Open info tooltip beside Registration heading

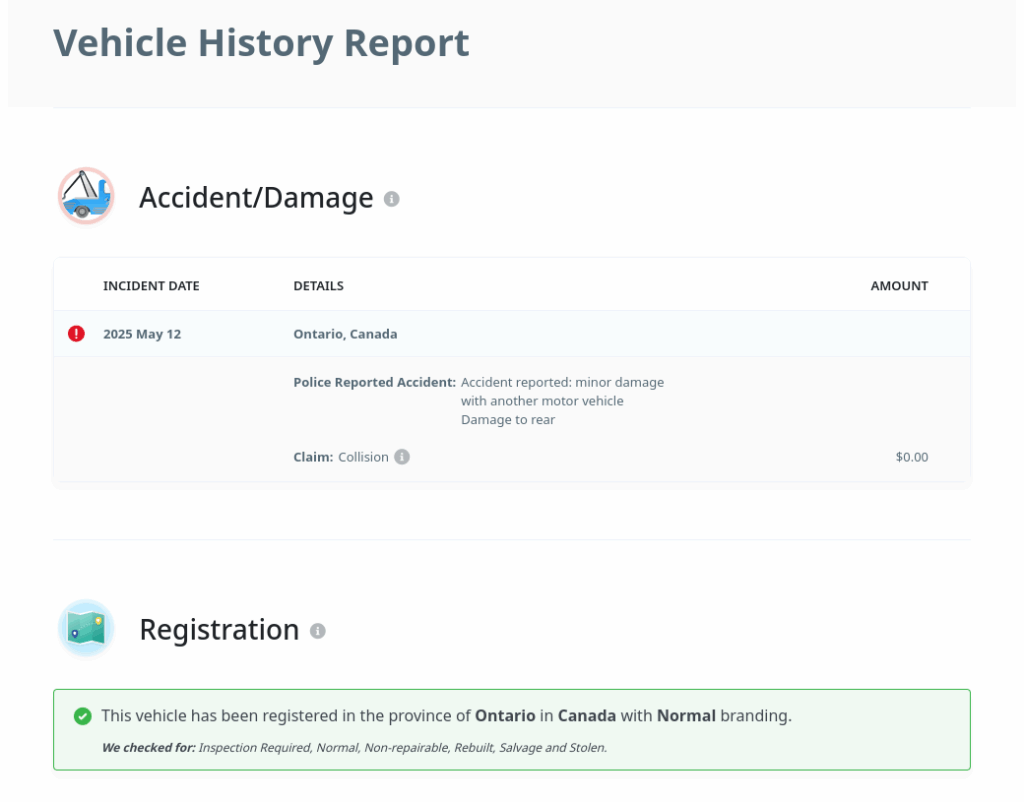point(318,631)
